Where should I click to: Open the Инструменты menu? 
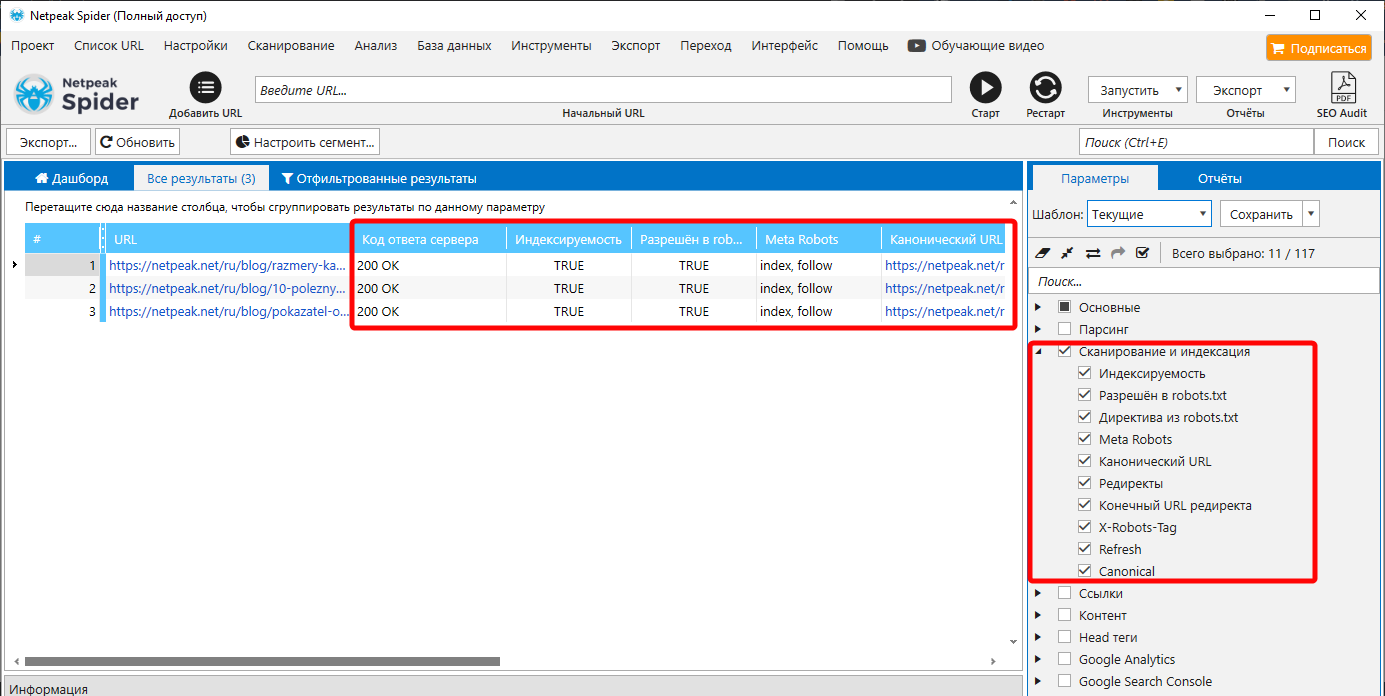coord(551,46)
